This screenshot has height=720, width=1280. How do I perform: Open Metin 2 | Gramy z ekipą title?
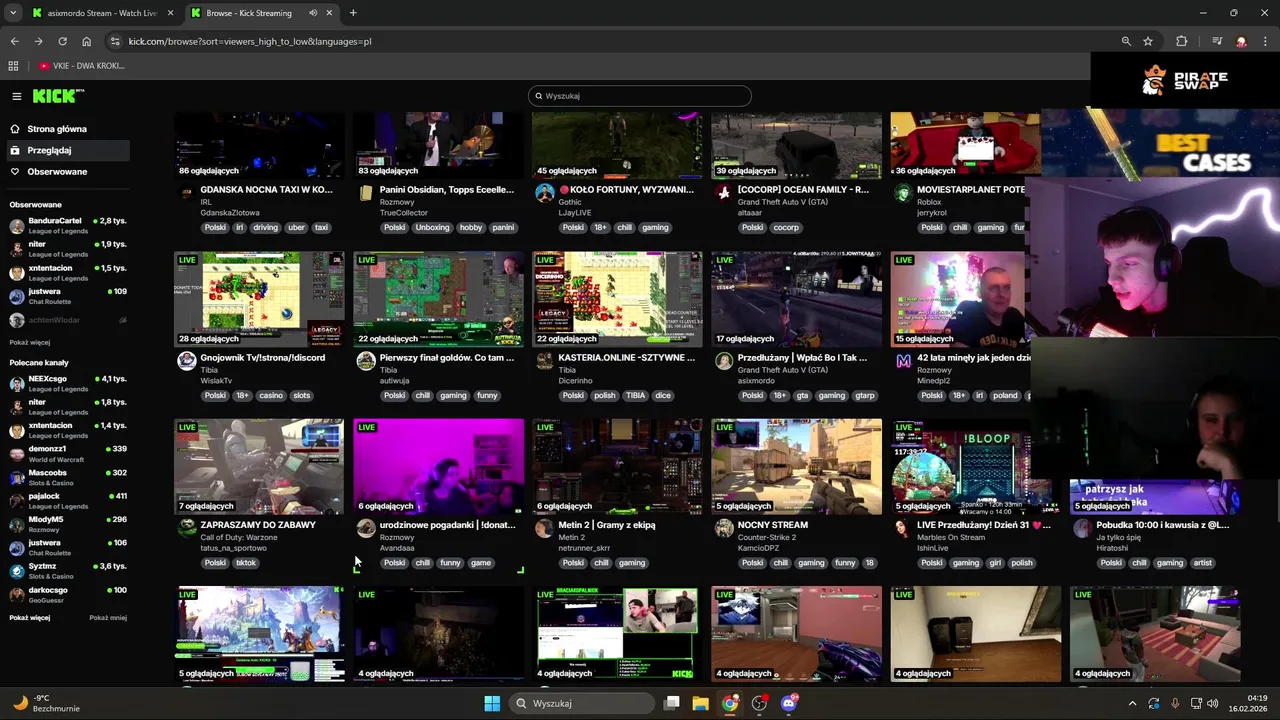pos(606,525)
